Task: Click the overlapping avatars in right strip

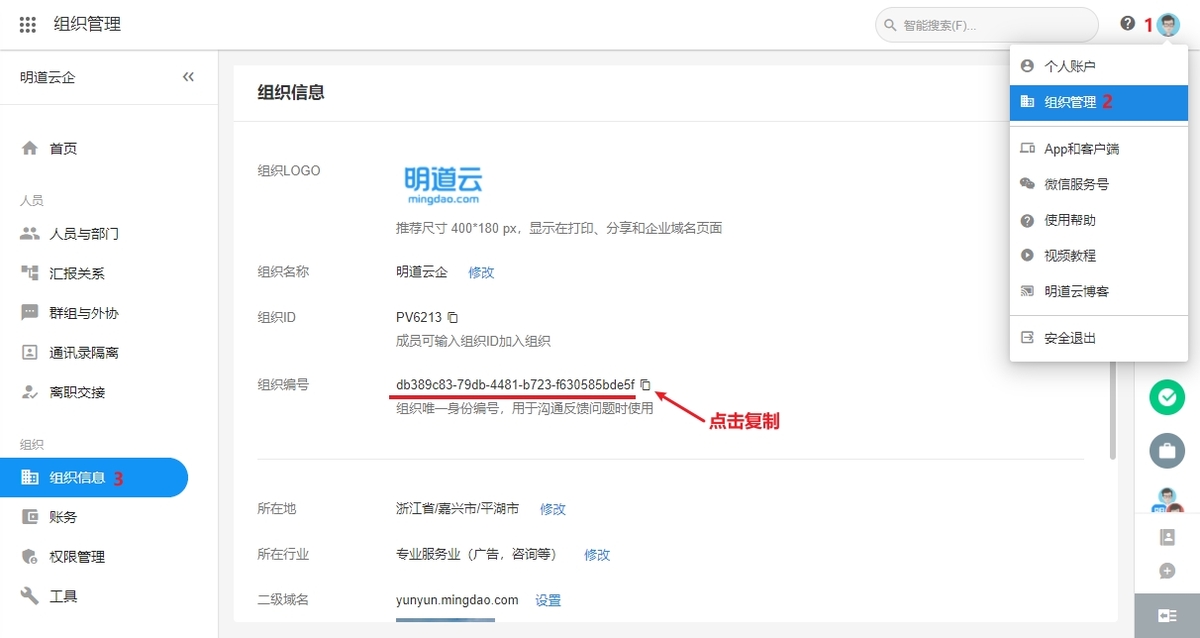Action: pyautogui.click(x=1167, y=500)
